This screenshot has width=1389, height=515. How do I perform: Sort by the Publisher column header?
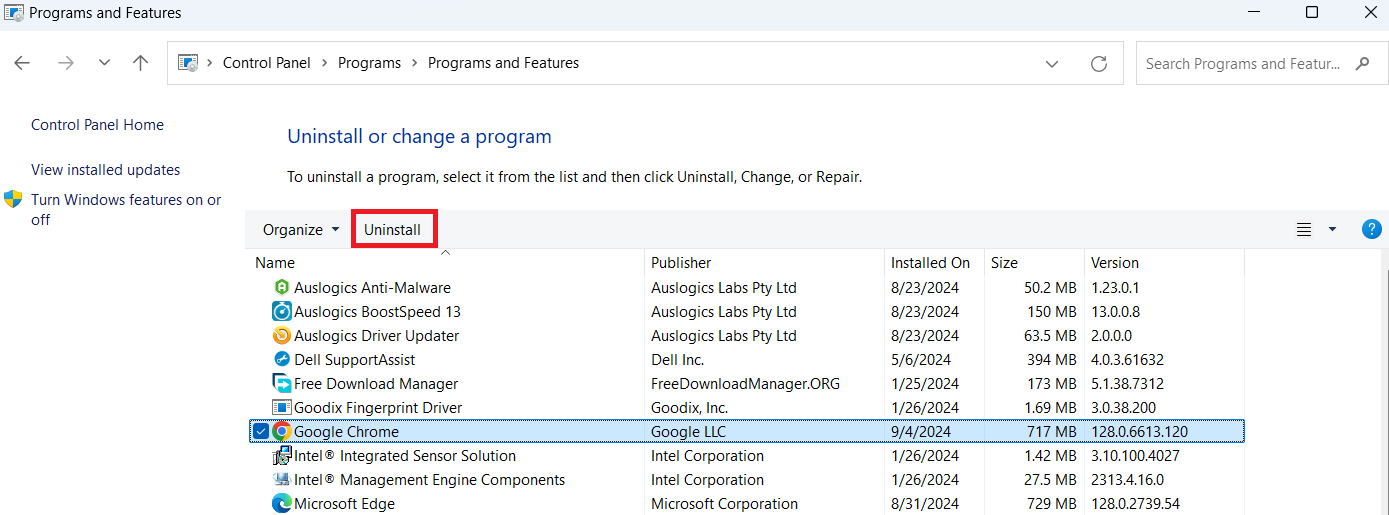point(764,263)
